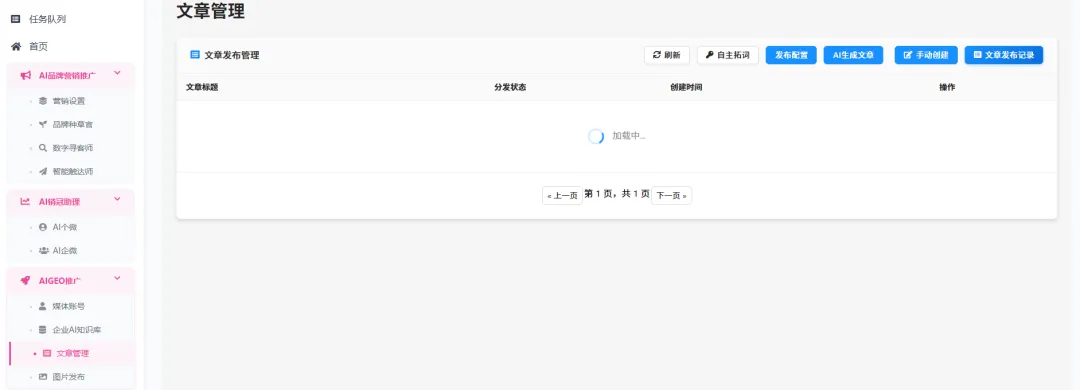Click the database icon next to 企业AI知识库
Screen dimensions: 1080x390
43,329
